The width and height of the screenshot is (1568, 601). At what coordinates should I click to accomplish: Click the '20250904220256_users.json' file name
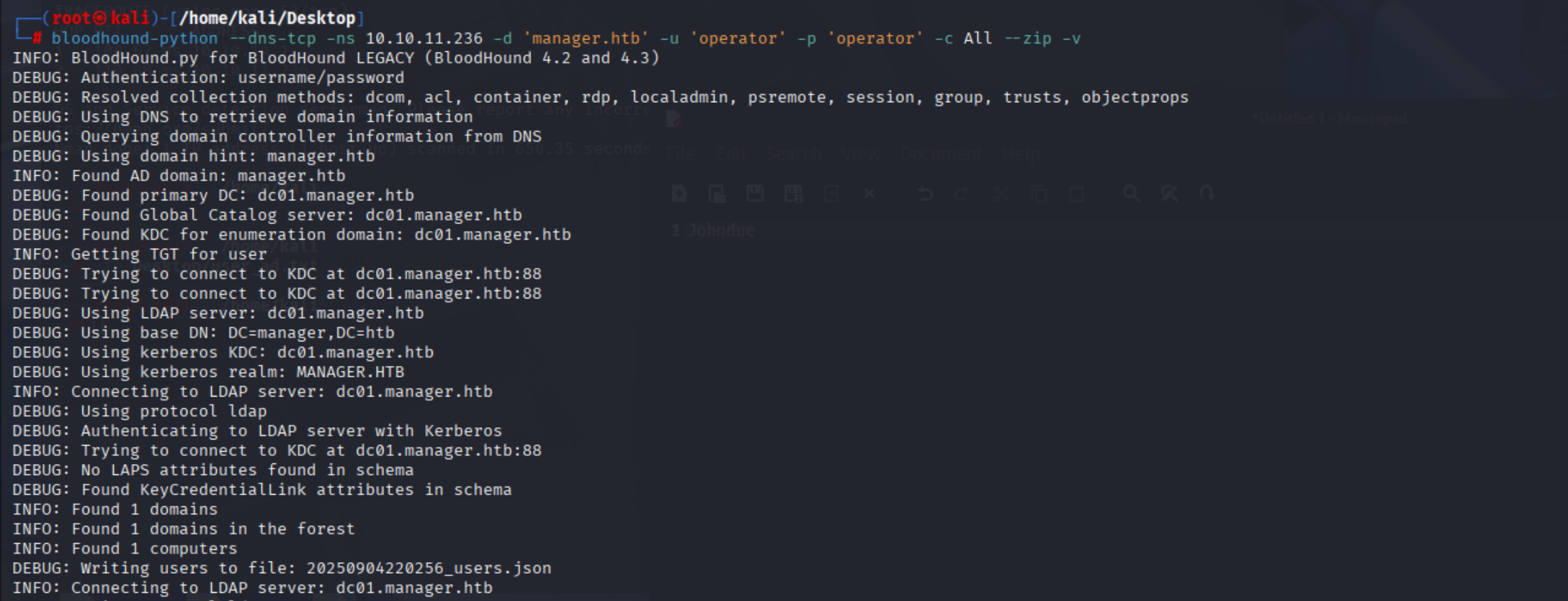click(x=428, y=569)
